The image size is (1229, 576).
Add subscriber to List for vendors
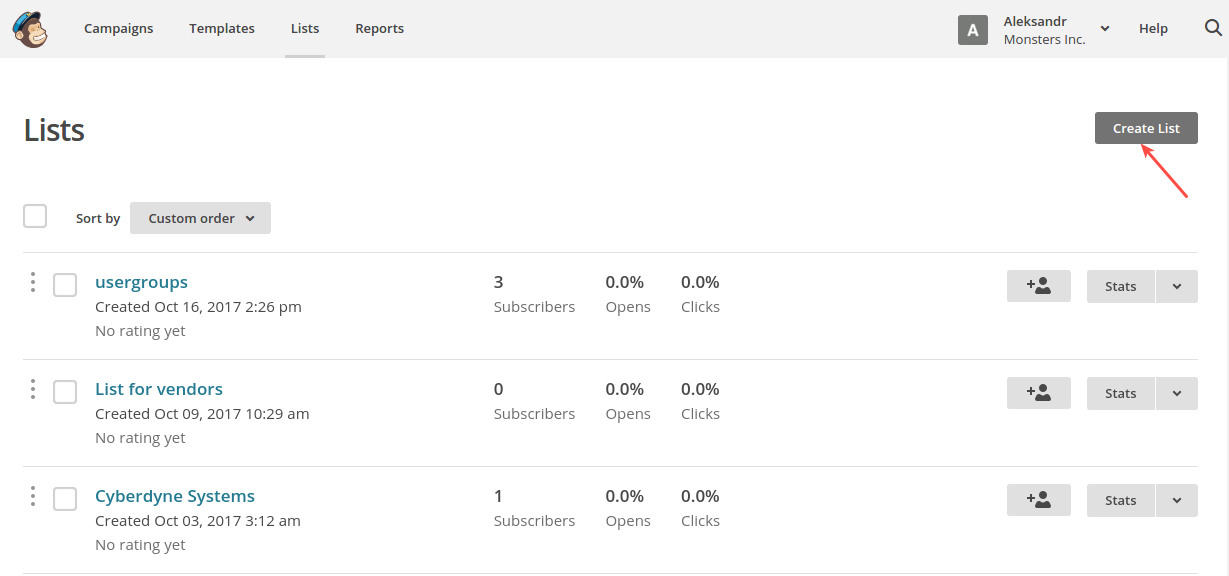[x=1039, y=393]
